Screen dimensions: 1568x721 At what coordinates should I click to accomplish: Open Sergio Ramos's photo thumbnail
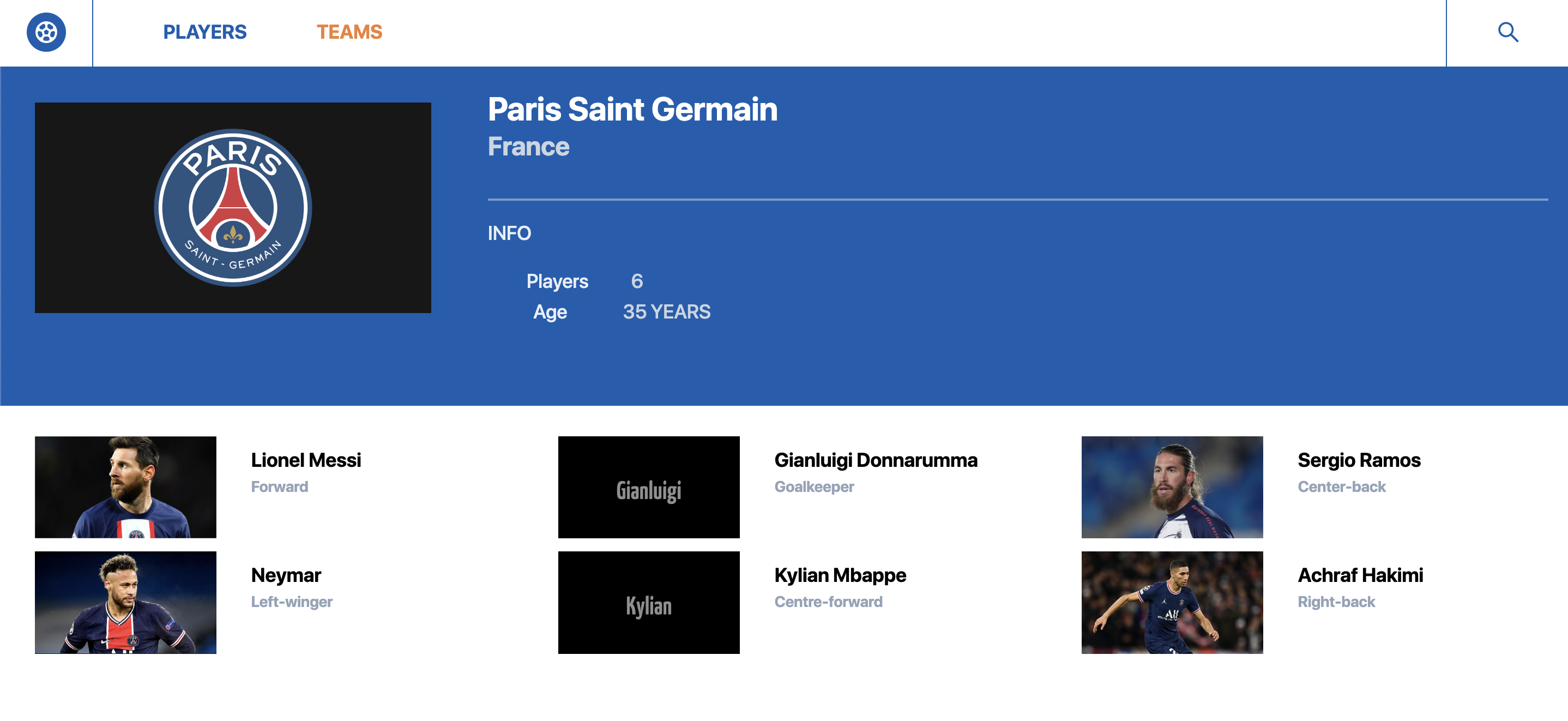1172,486
